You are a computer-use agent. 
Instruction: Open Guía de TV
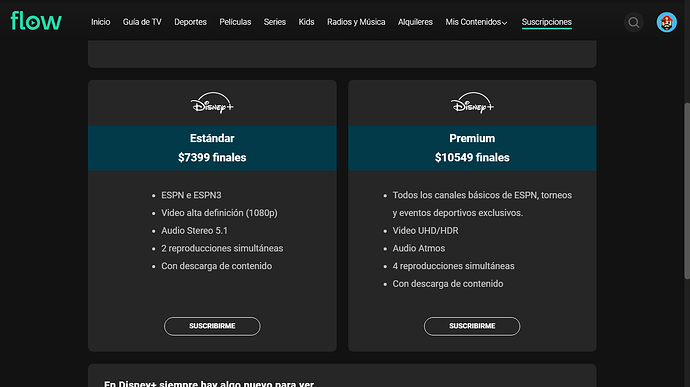pyautogui.click(x=142, y=22)
